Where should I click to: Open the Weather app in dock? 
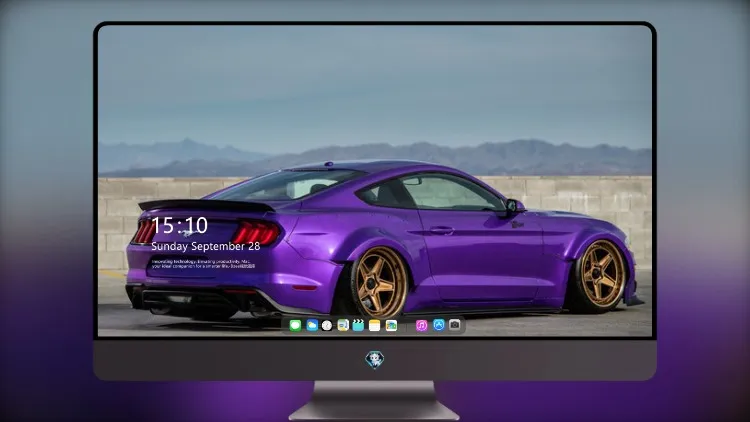click(x=312, y=325)
